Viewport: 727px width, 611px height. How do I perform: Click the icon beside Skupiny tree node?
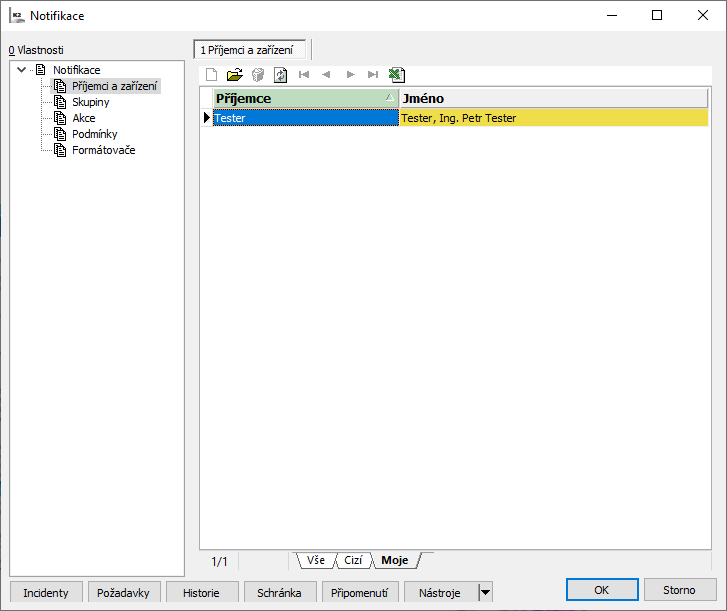point(60,102)
